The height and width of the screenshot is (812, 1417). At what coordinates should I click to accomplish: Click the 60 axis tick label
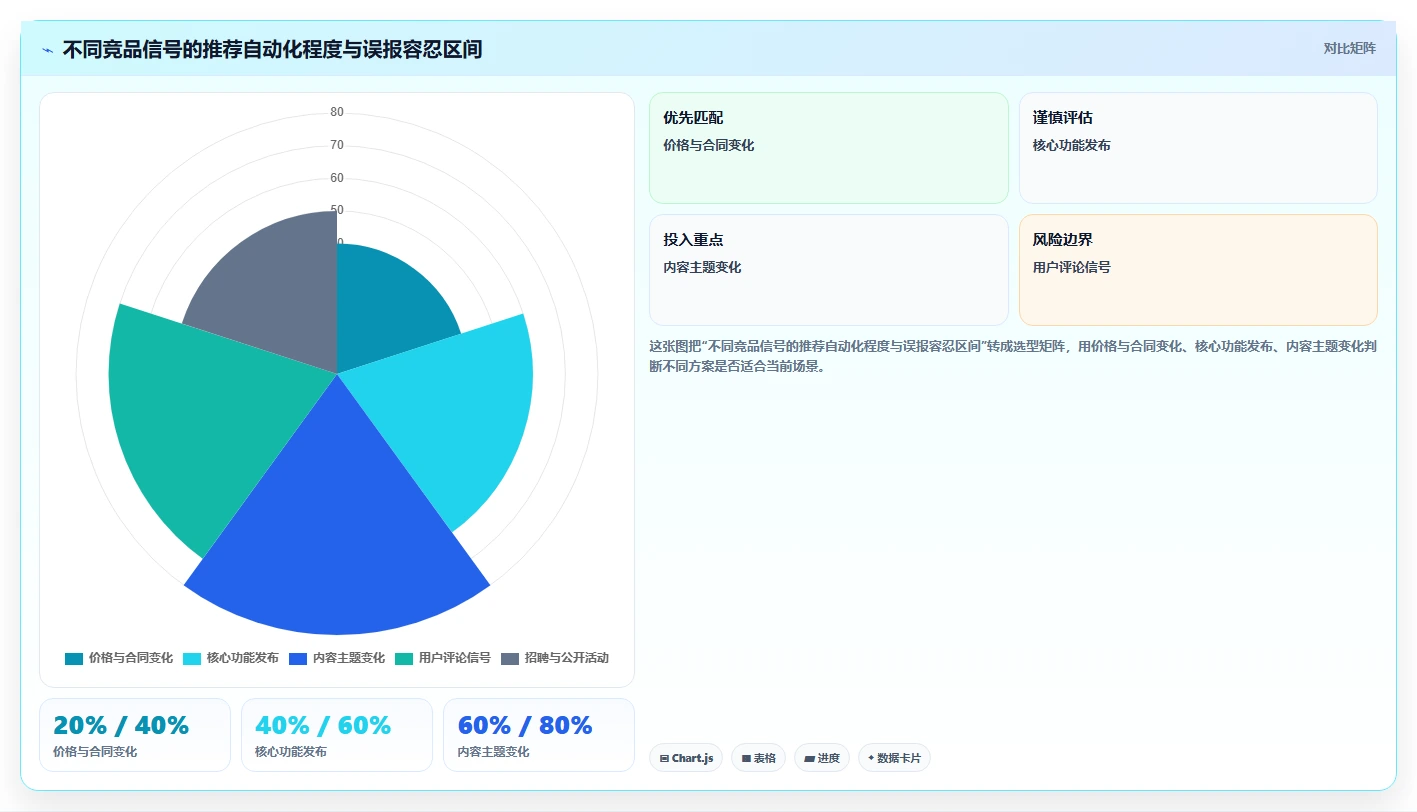coord(337,178)
